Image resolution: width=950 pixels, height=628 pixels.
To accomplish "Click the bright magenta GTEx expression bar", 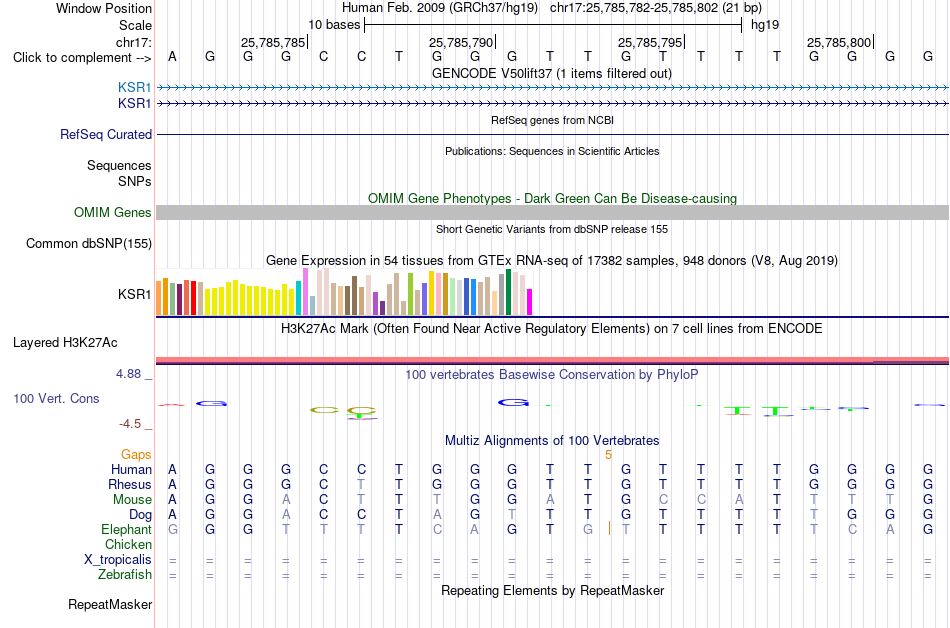I will click(530, 302).
